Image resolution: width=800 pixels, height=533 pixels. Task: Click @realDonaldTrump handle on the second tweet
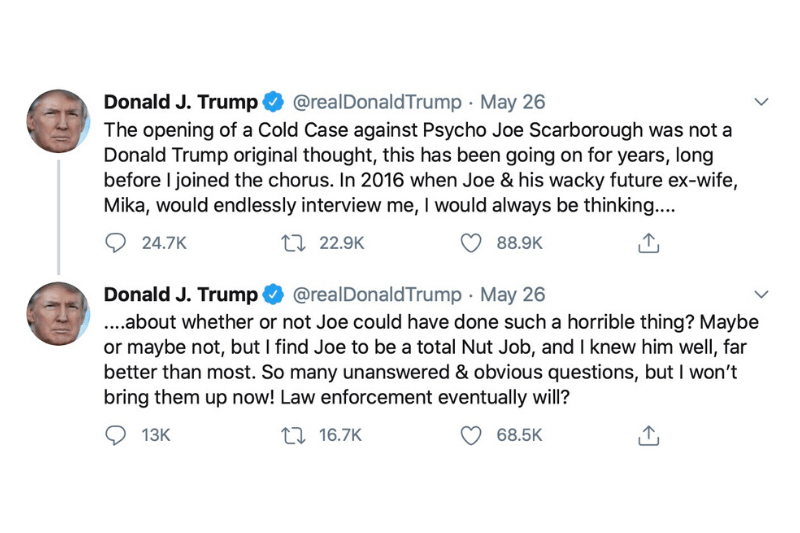click(377, 294)
